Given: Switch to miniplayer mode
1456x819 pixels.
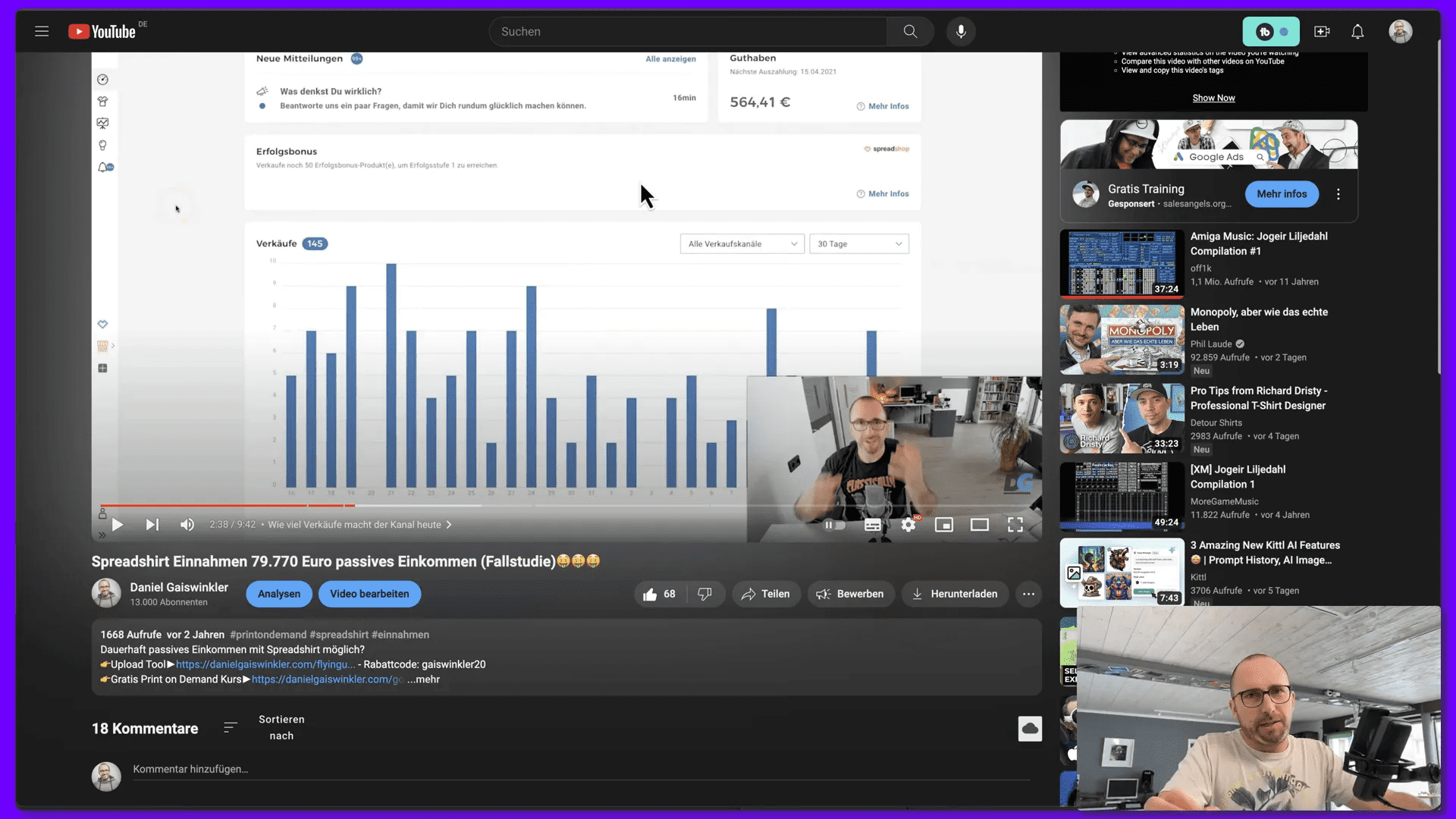Looking at the screenshot, I should 944,525.
